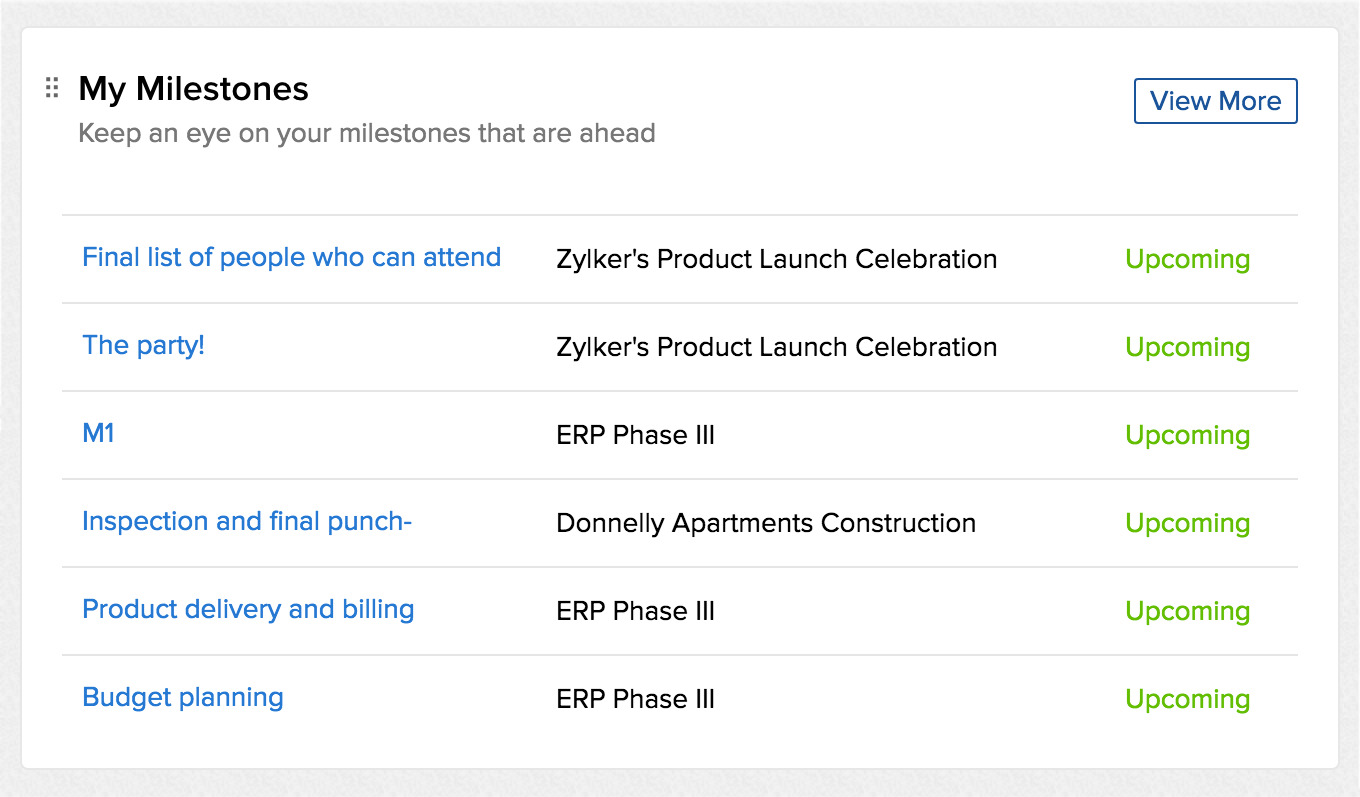Click Upcoming status in the M1 row
Viewport: 1360px width, 797px height.
click(x=1188, y=436)
